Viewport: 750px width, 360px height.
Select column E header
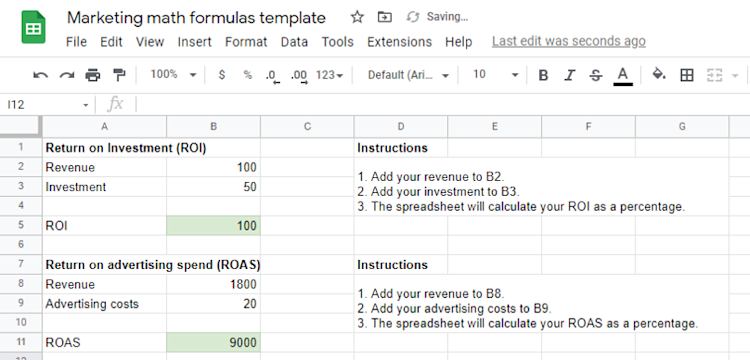tap(495, 127)
